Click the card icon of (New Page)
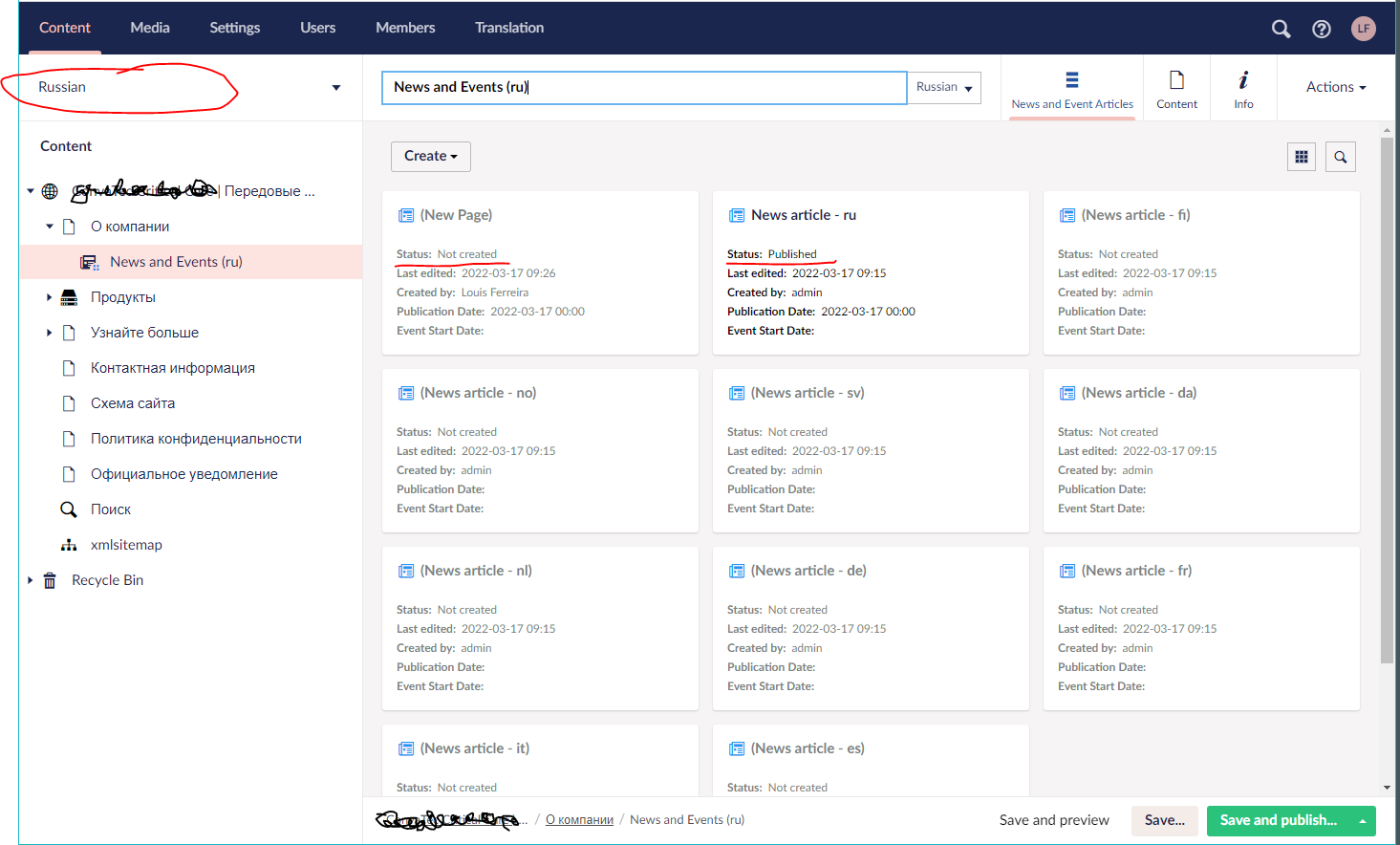 tap(406, 215)
